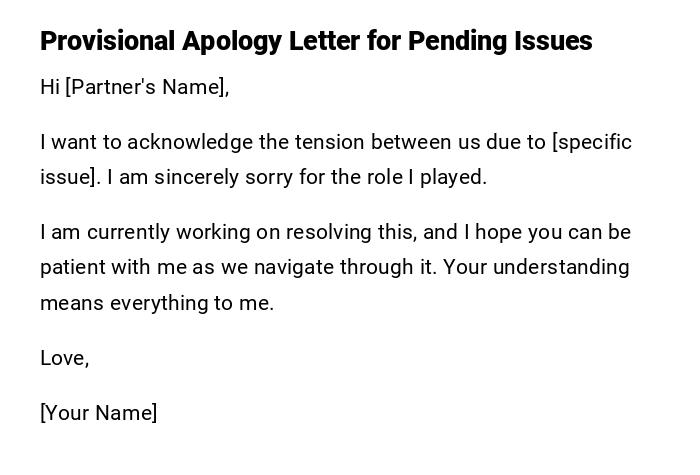Click the word "Hi" in the greeting

pyautogui.click(x=50, y=87)
